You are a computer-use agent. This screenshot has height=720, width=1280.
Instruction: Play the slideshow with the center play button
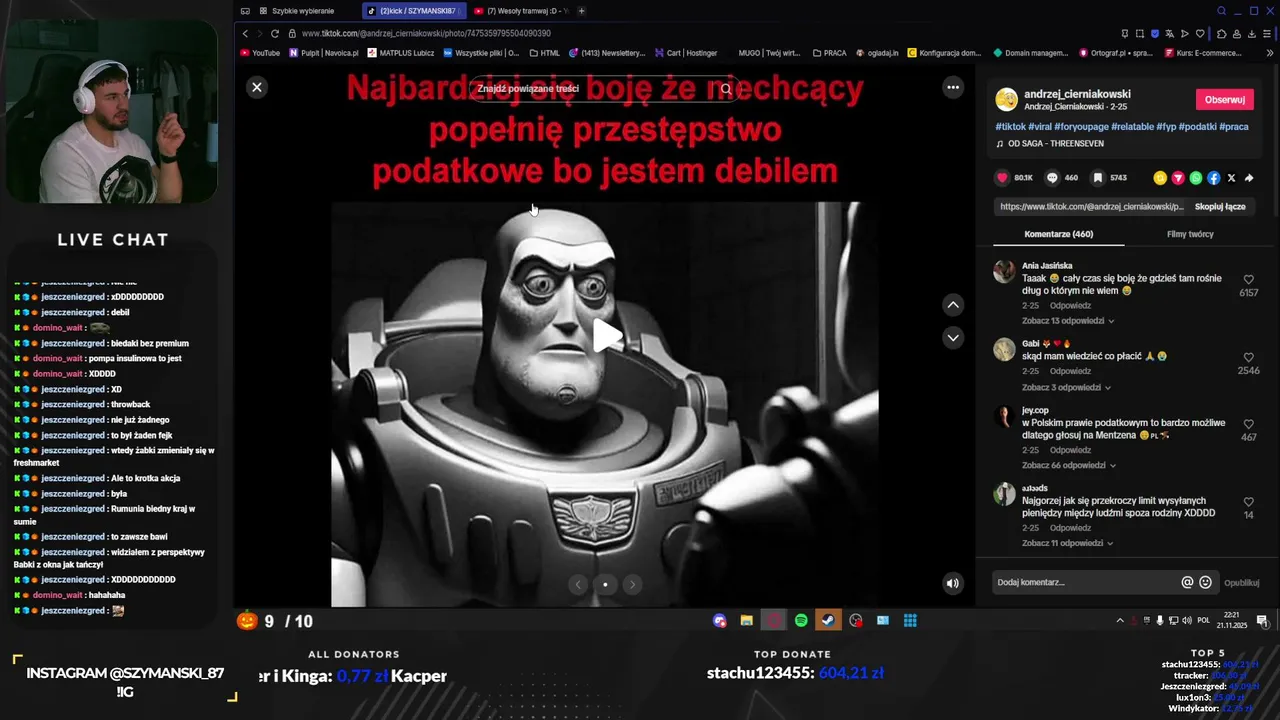coord(606,335)
